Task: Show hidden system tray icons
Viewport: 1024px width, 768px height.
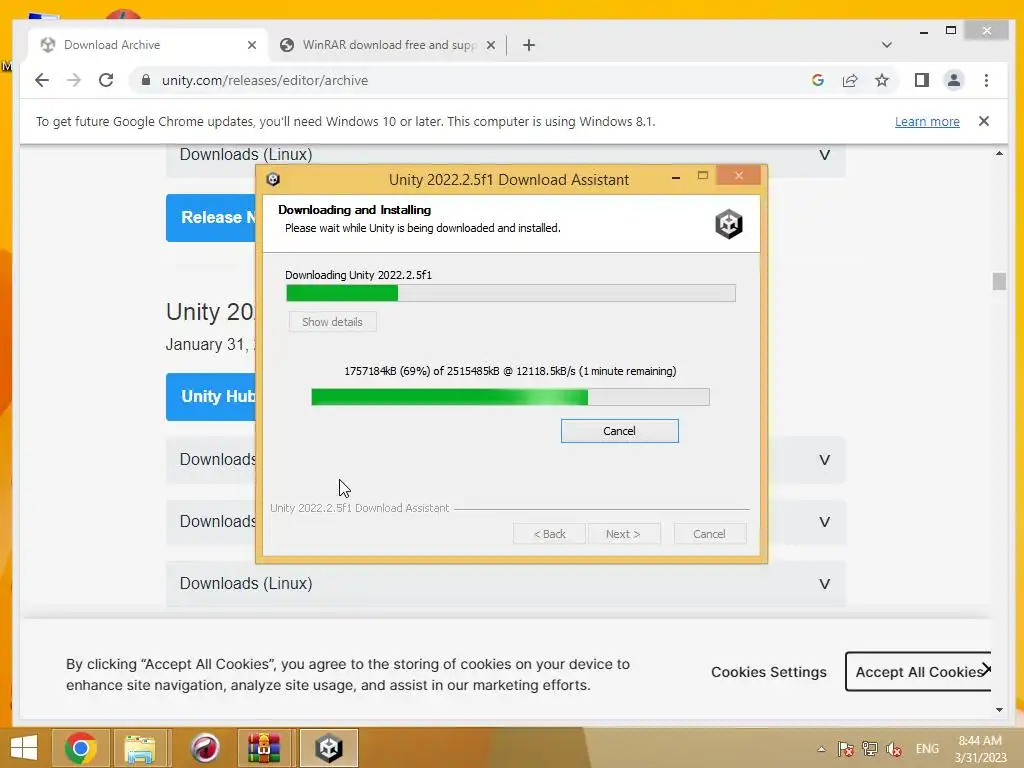Action: [x=822, y=749]
